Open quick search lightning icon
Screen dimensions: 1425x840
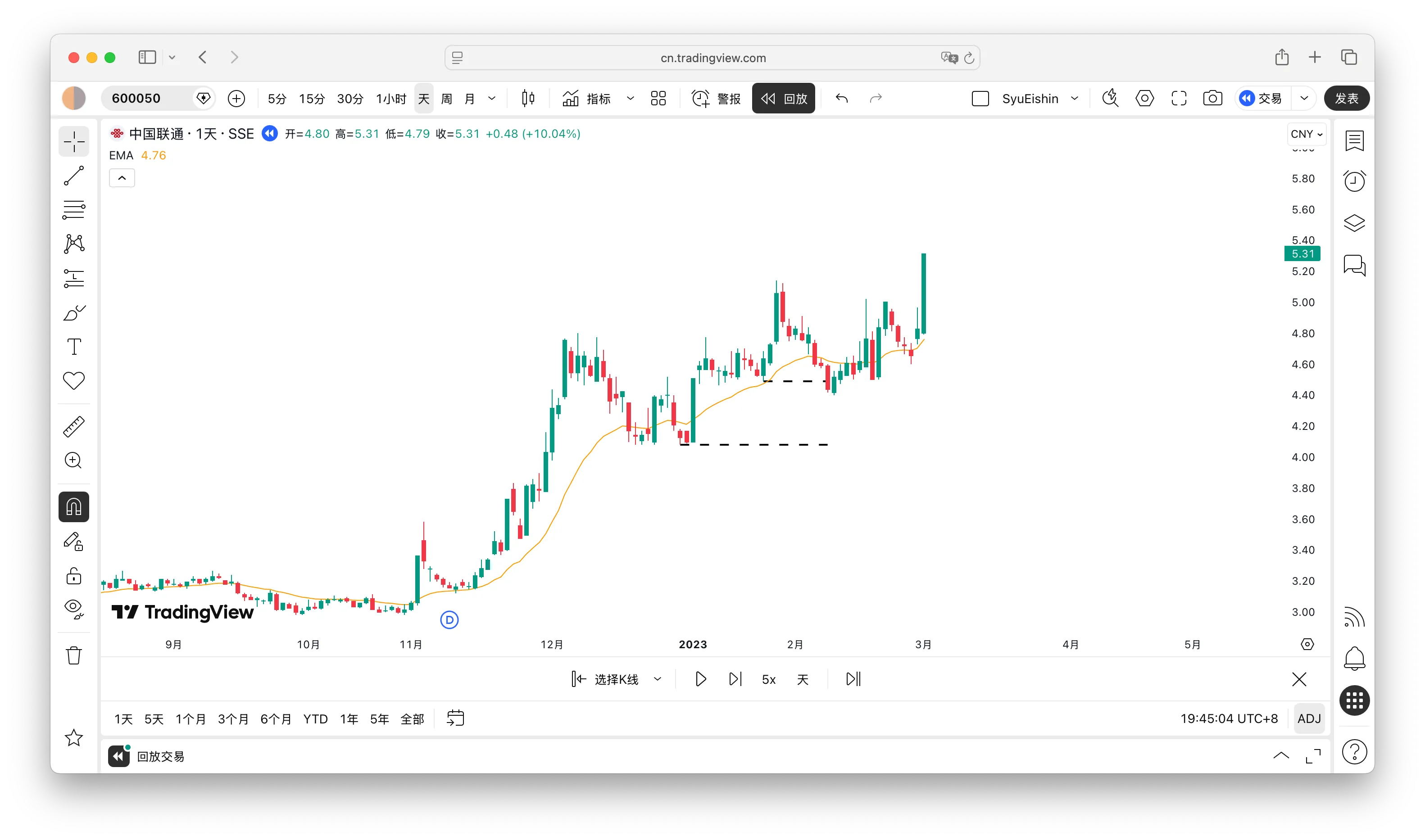(x=1110, y=99)
